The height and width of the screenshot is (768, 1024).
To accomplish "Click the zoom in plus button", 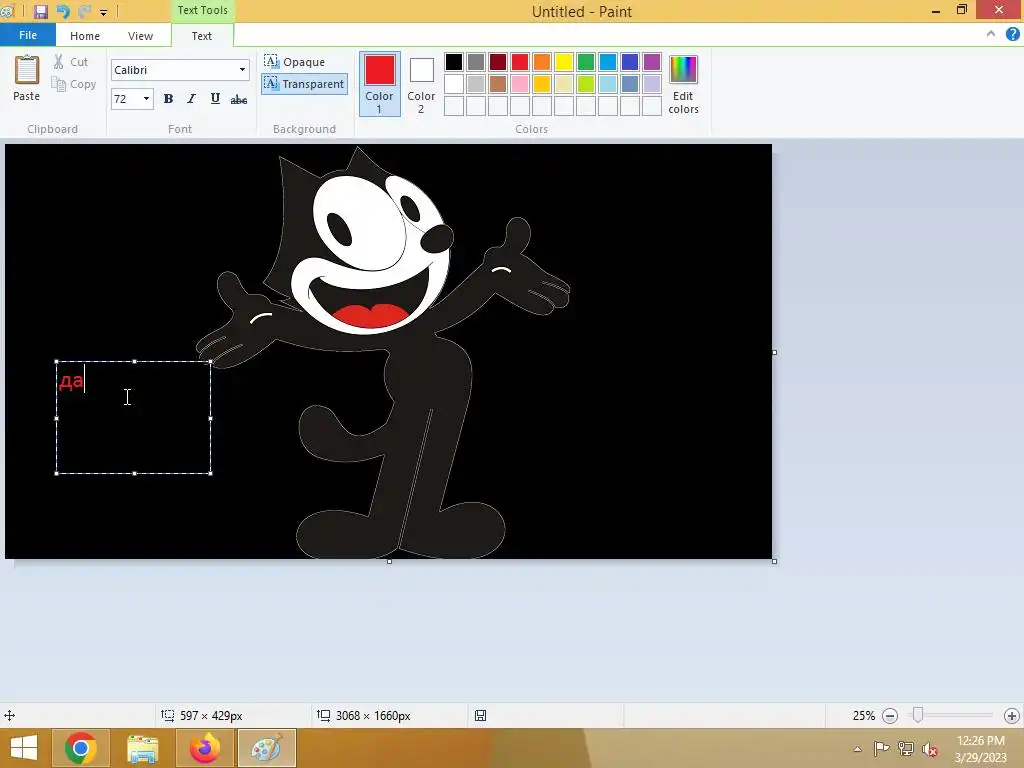I will tap(1012, 716).
